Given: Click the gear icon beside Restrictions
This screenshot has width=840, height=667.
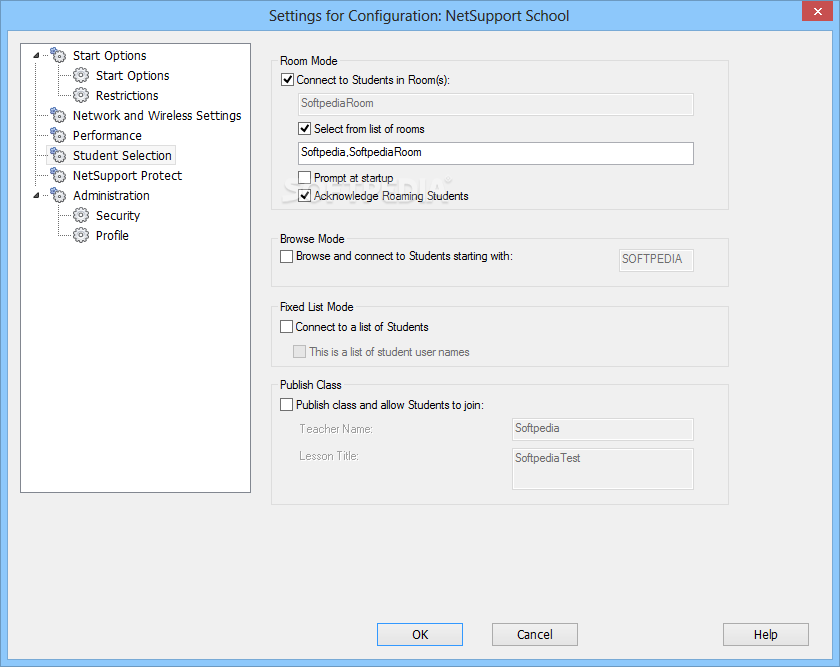Looking at the screenshot, I should click(81, 95).
